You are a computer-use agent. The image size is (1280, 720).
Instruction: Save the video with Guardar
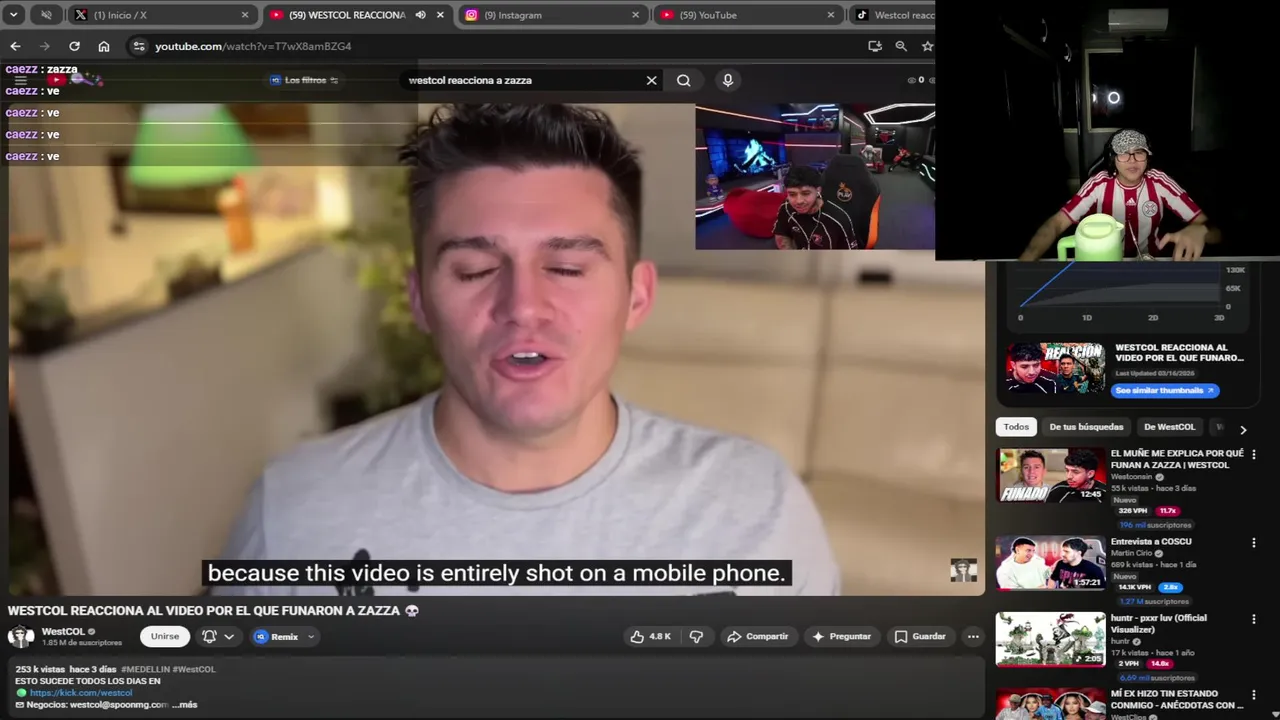coord(920,636)
